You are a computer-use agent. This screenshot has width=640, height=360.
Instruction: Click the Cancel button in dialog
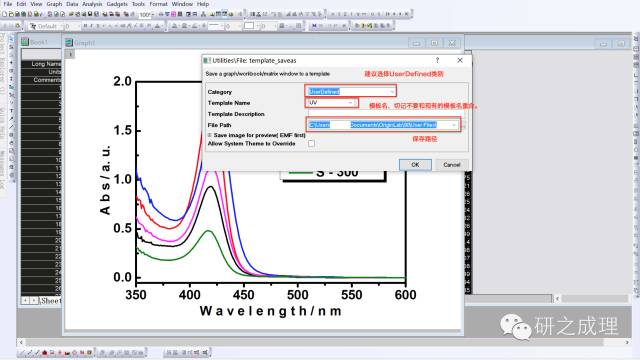[451, 164]
